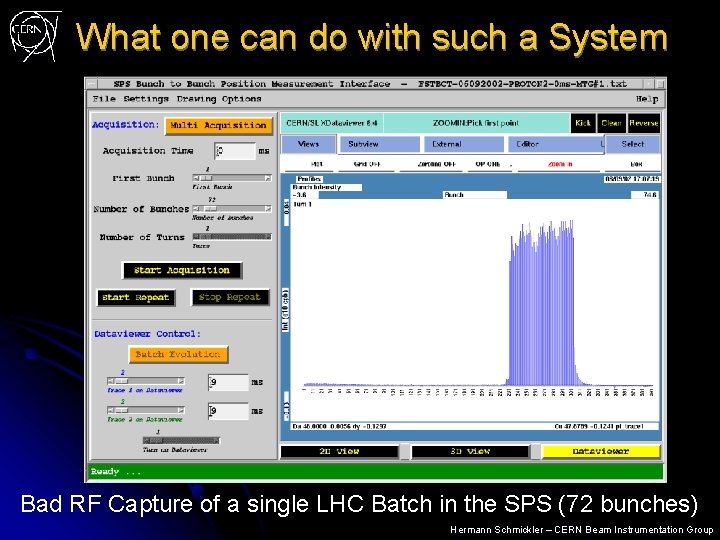Click the Start Repeat button
Viewport: 720px width, 540px height.
[x=136, y=298]
